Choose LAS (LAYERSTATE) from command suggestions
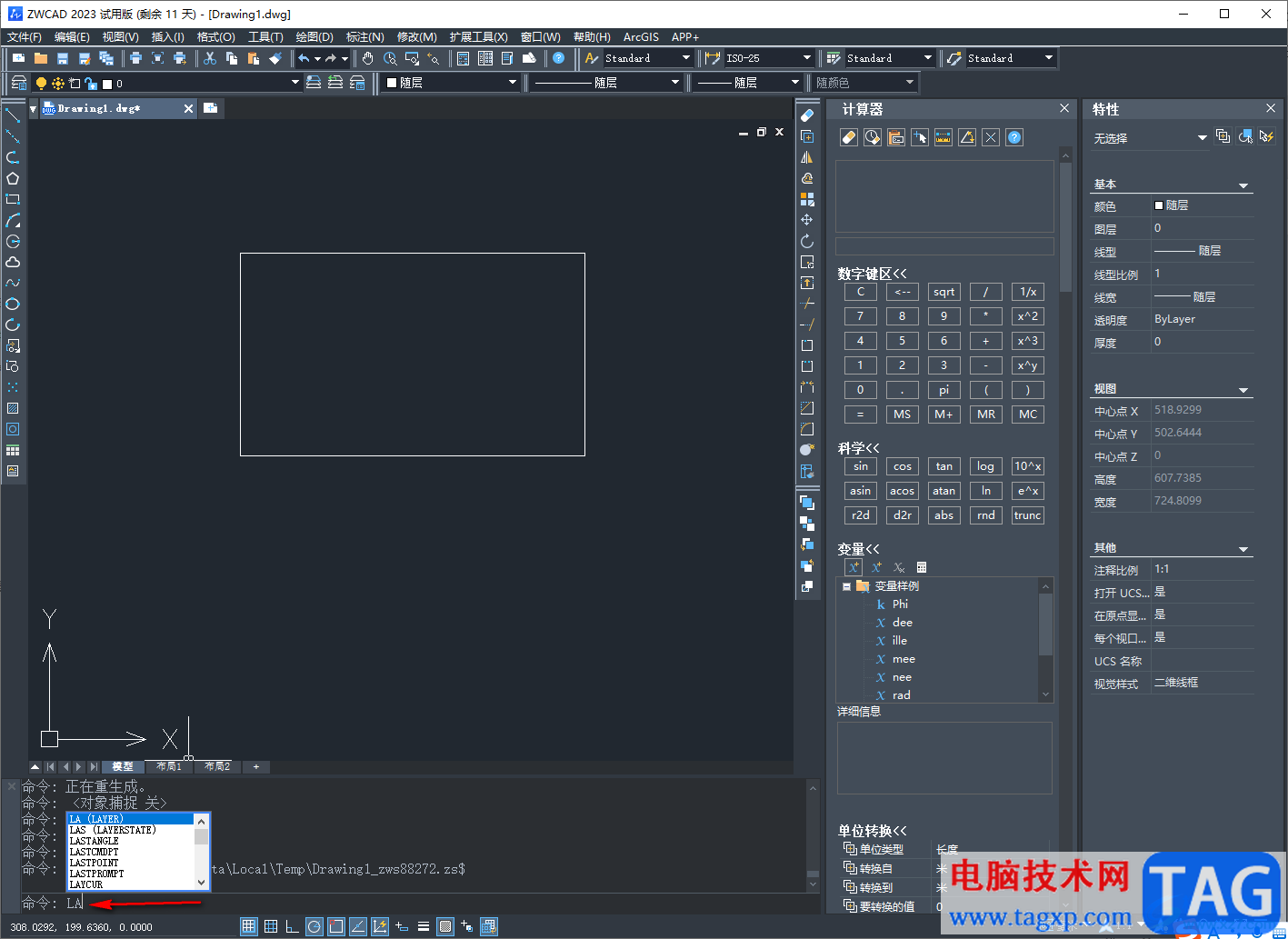 [132, 830]
